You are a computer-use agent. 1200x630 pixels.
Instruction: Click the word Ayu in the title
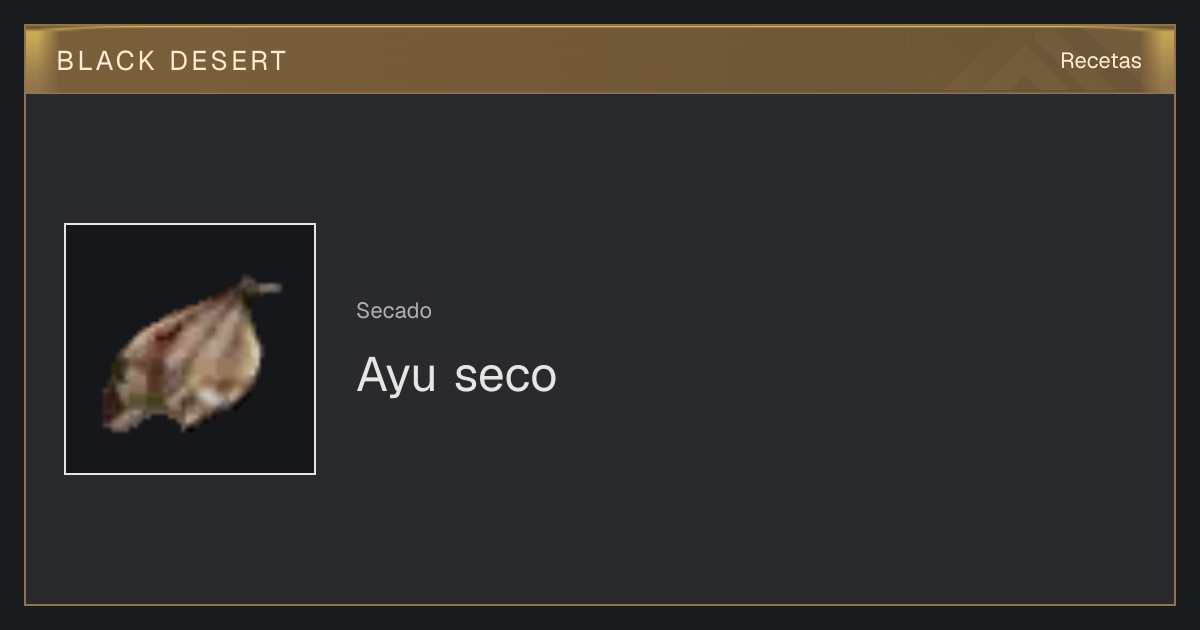[x=396, y=377]
